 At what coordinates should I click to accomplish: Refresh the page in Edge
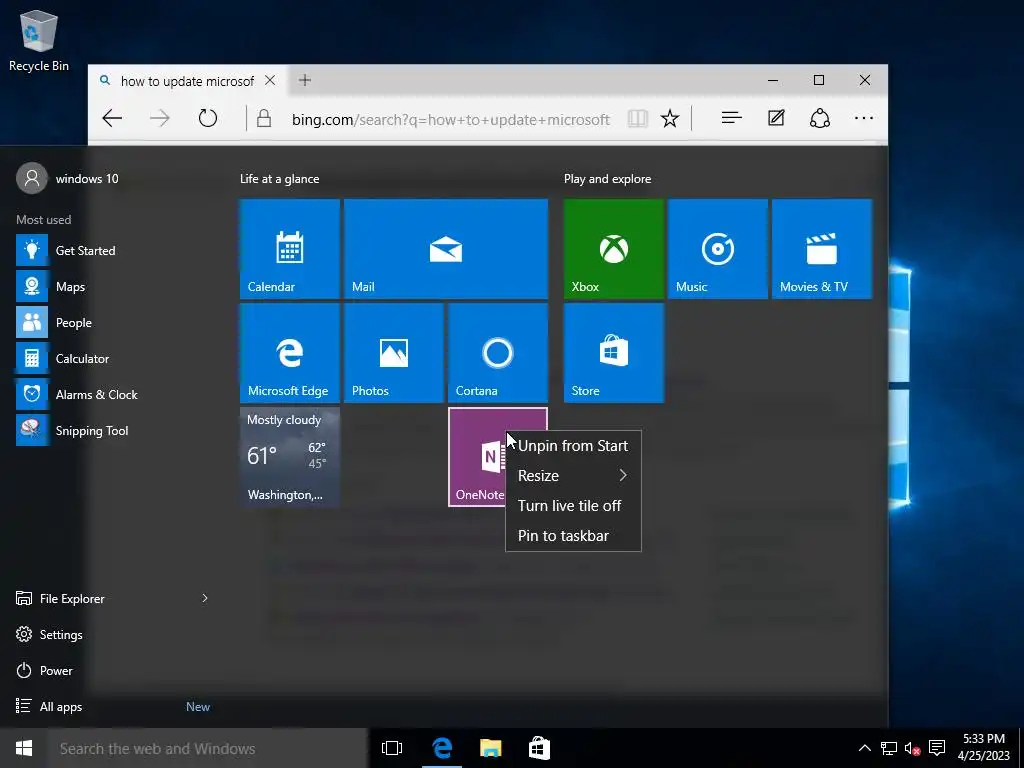(x=208, y=118)
